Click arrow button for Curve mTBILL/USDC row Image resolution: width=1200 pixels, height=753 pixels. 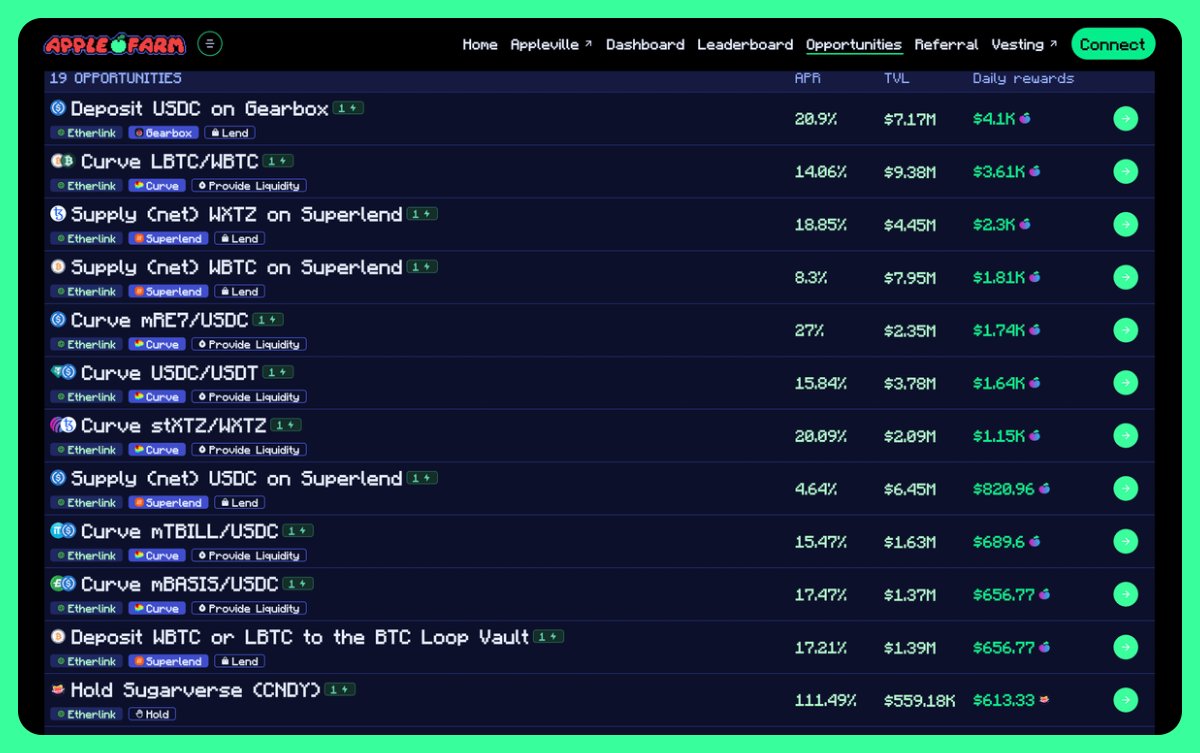[x=1125, y=541]
